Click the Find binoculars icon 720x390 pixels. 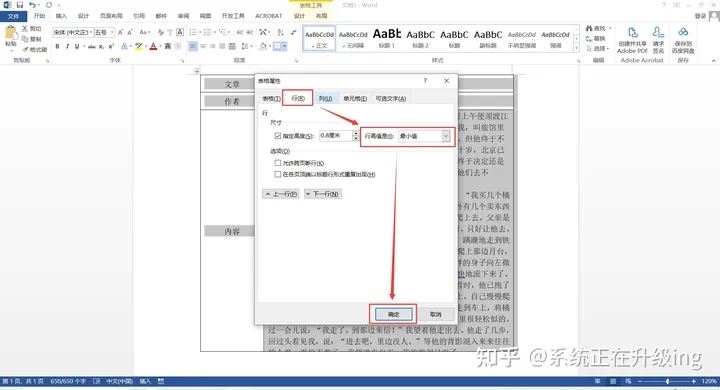[x=589, y=28]
